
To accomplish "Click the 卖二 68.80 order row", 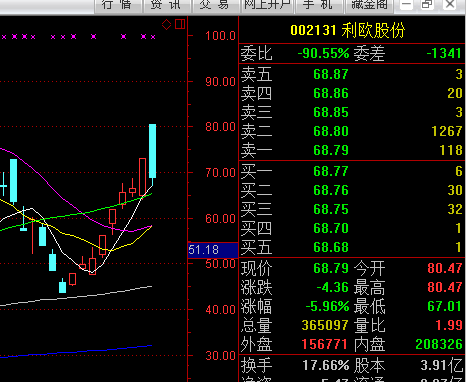I will (352, 131).
